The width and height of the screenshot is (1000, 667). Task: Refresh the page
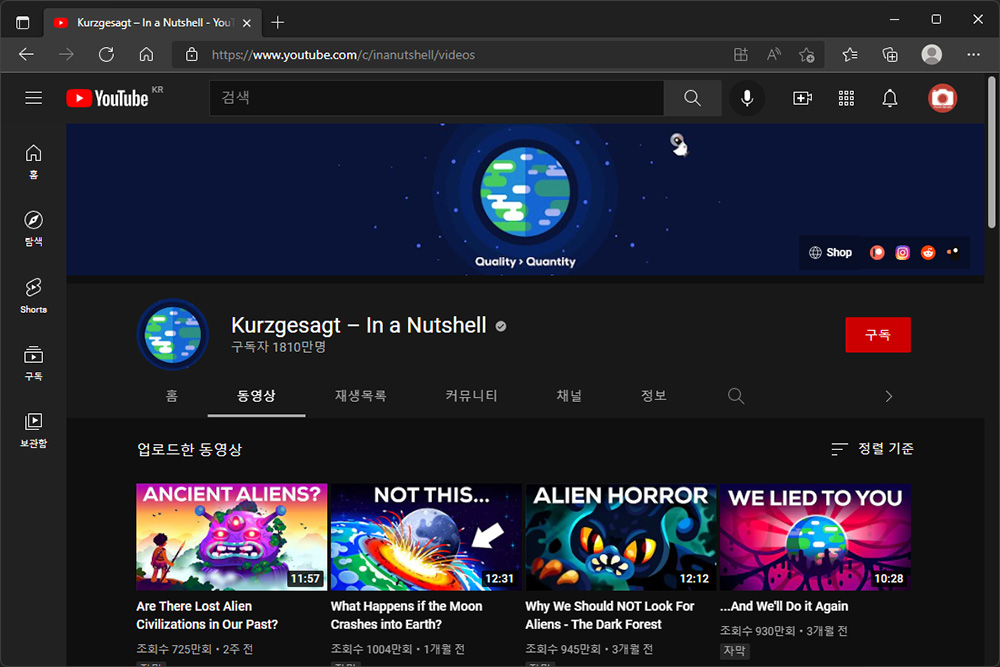[x=107, y=55]
